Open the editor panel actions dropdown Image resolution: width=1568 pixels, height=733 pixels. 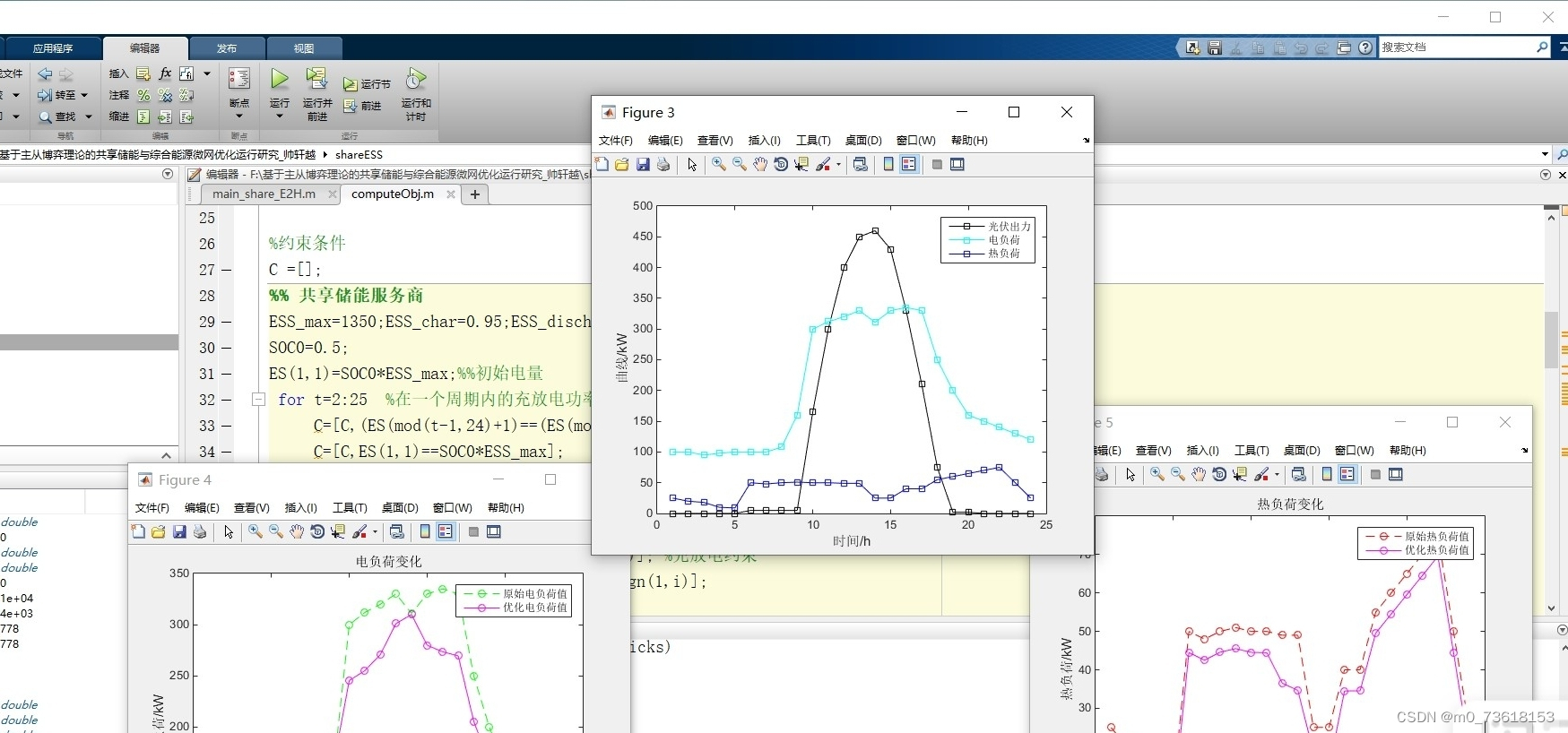point(1545,175)
